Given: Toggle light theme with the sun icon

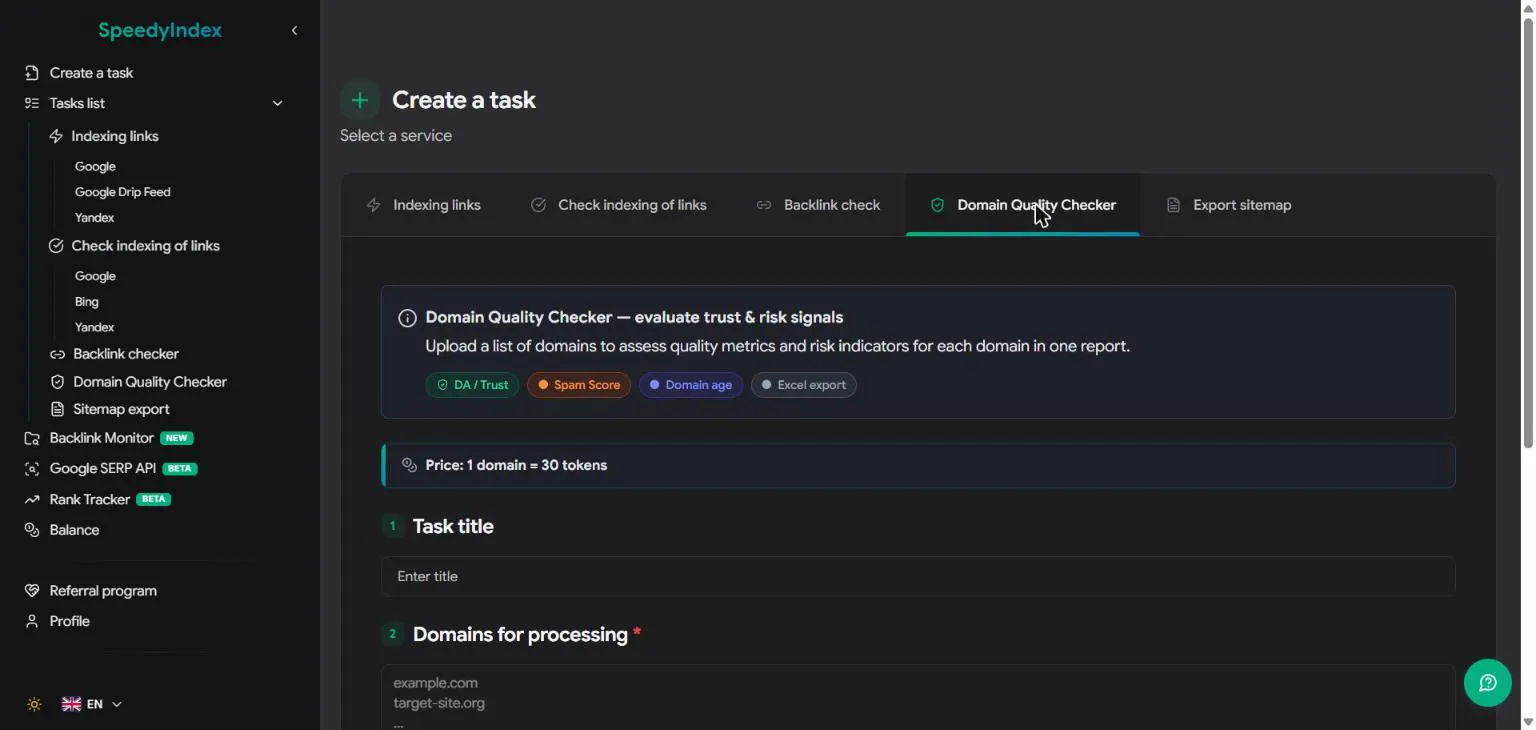Looking at the screenshot, I should coord(34,704).
